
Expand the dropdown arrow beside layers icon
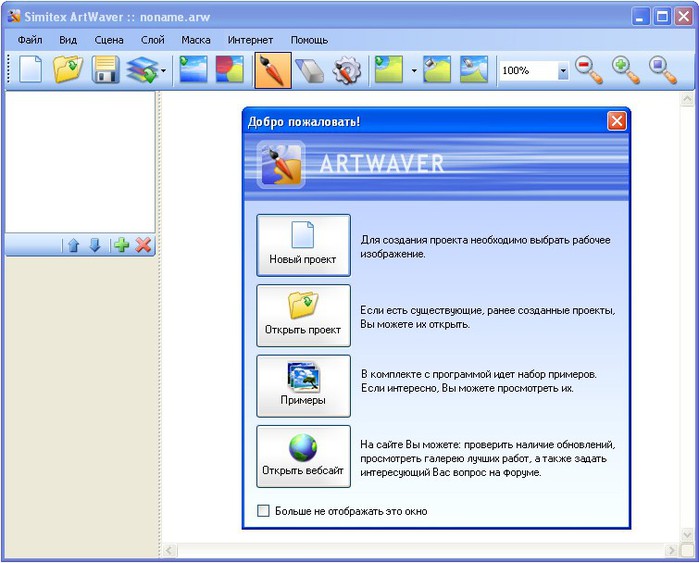[163, 71]
